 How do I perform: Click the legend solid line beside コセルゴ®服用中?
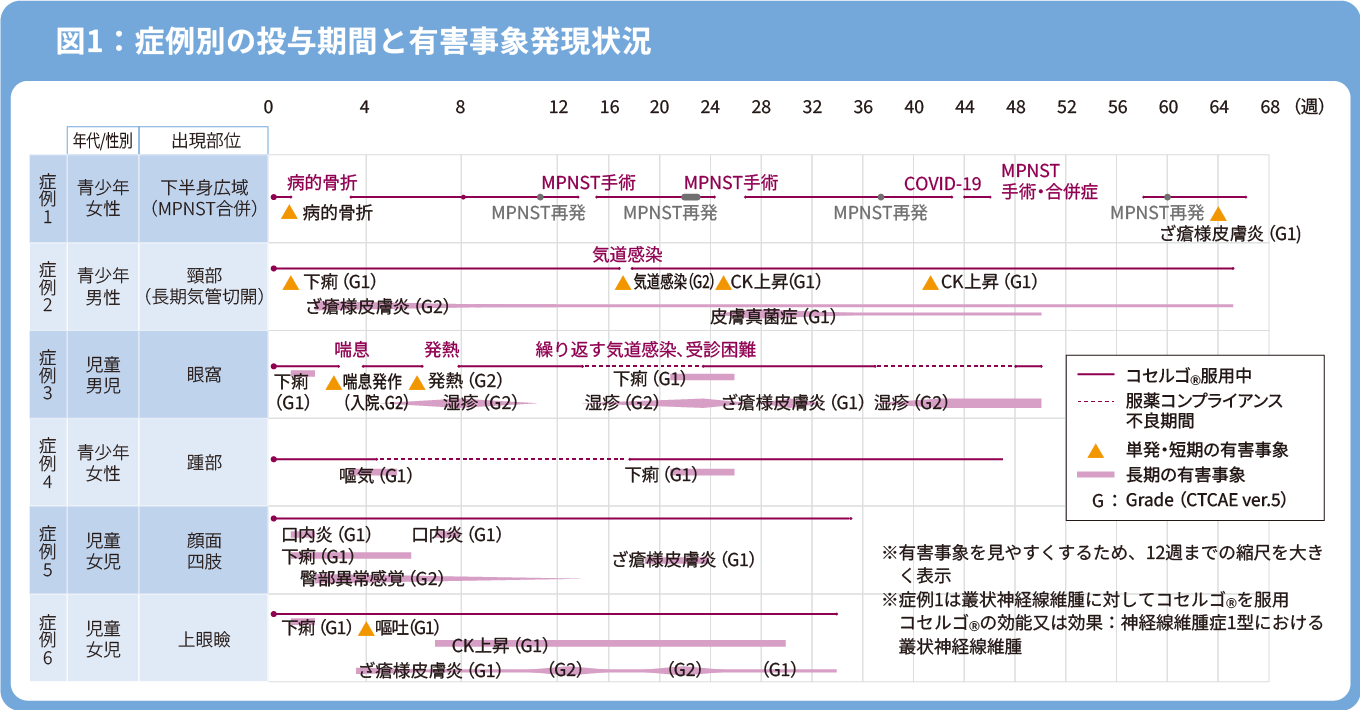[x=1096, y=376]
